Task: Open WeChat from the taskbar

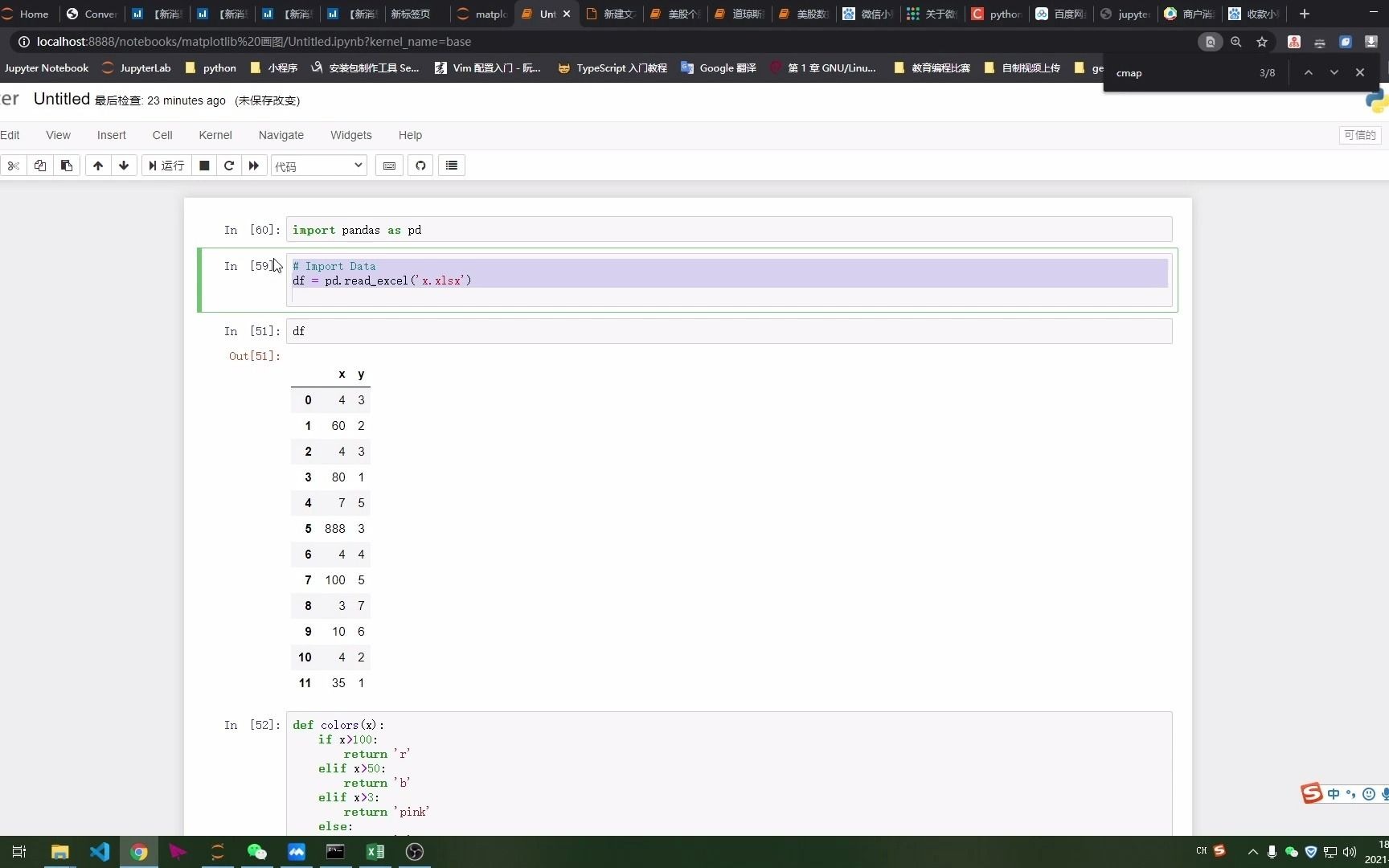Action: click(x=256, y=852)
